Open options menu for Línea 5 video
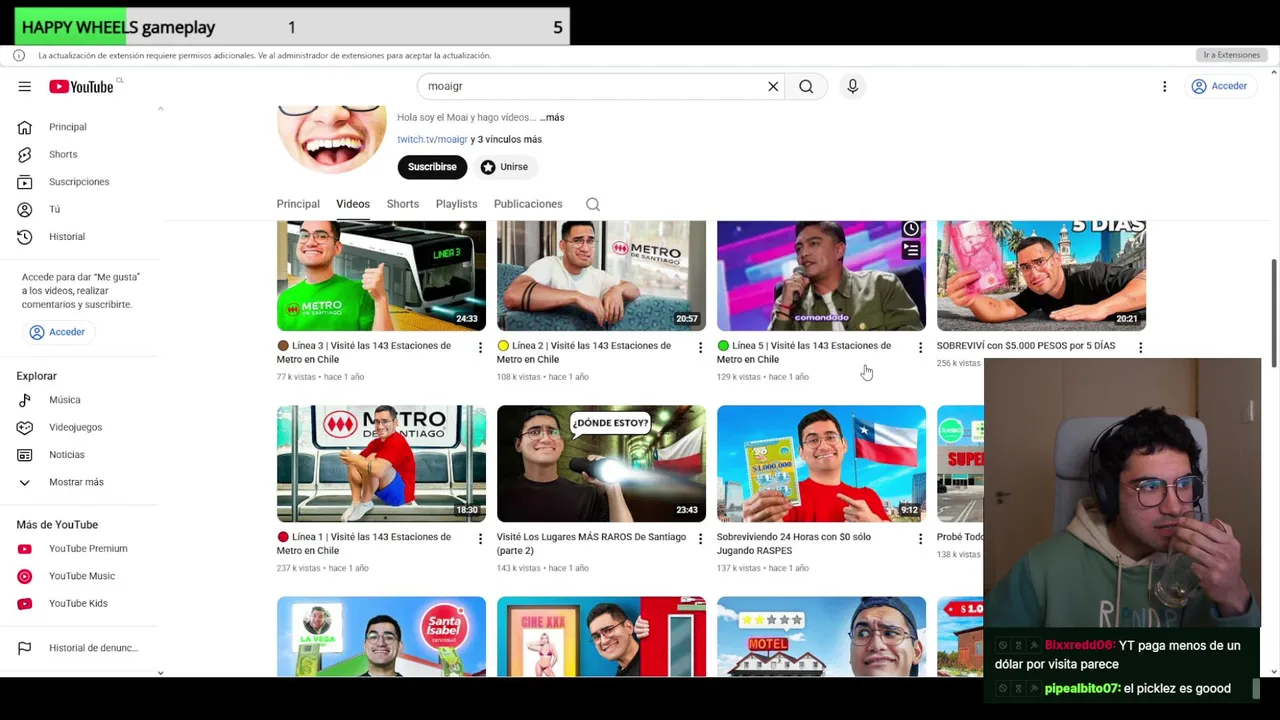The width and height of the screenshot is (1280, 720). point(920,347)
